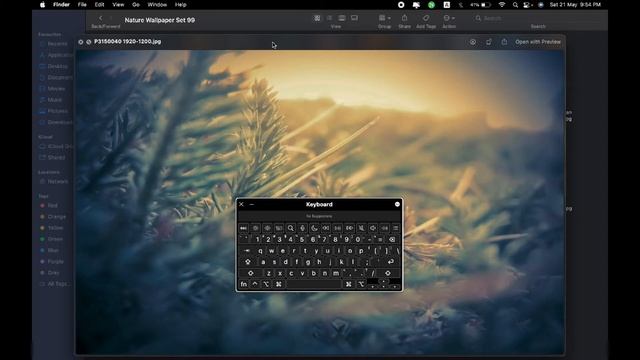This screenshot has height=360, width=640.
Task: Open the Keyboard viewer options button
Action: coord(397,204)
